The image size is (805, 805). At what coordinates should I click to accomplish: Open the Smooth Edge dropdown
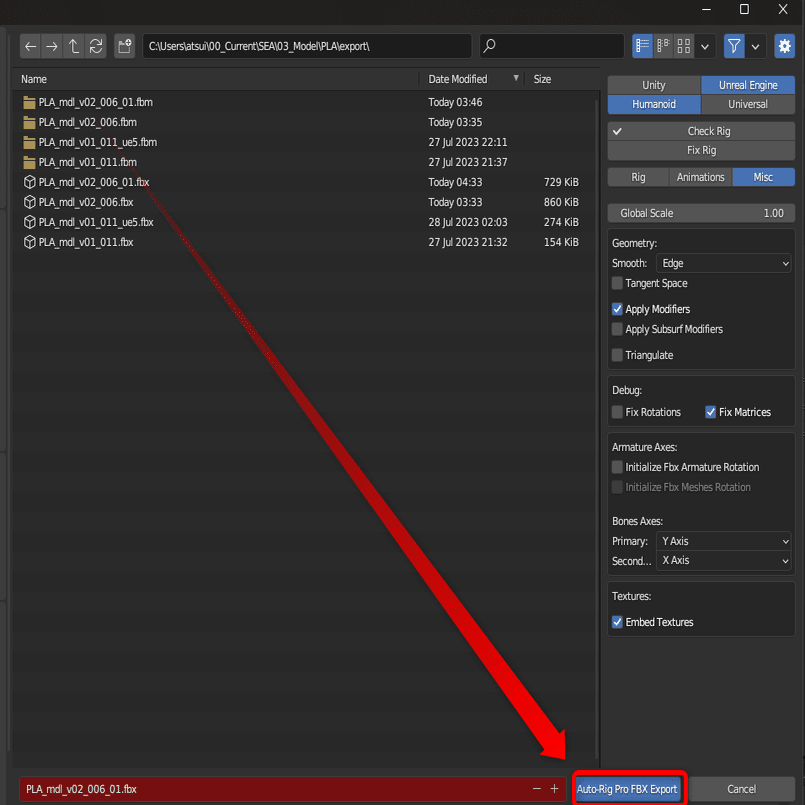pyautogui.click(x=723, y=263)
